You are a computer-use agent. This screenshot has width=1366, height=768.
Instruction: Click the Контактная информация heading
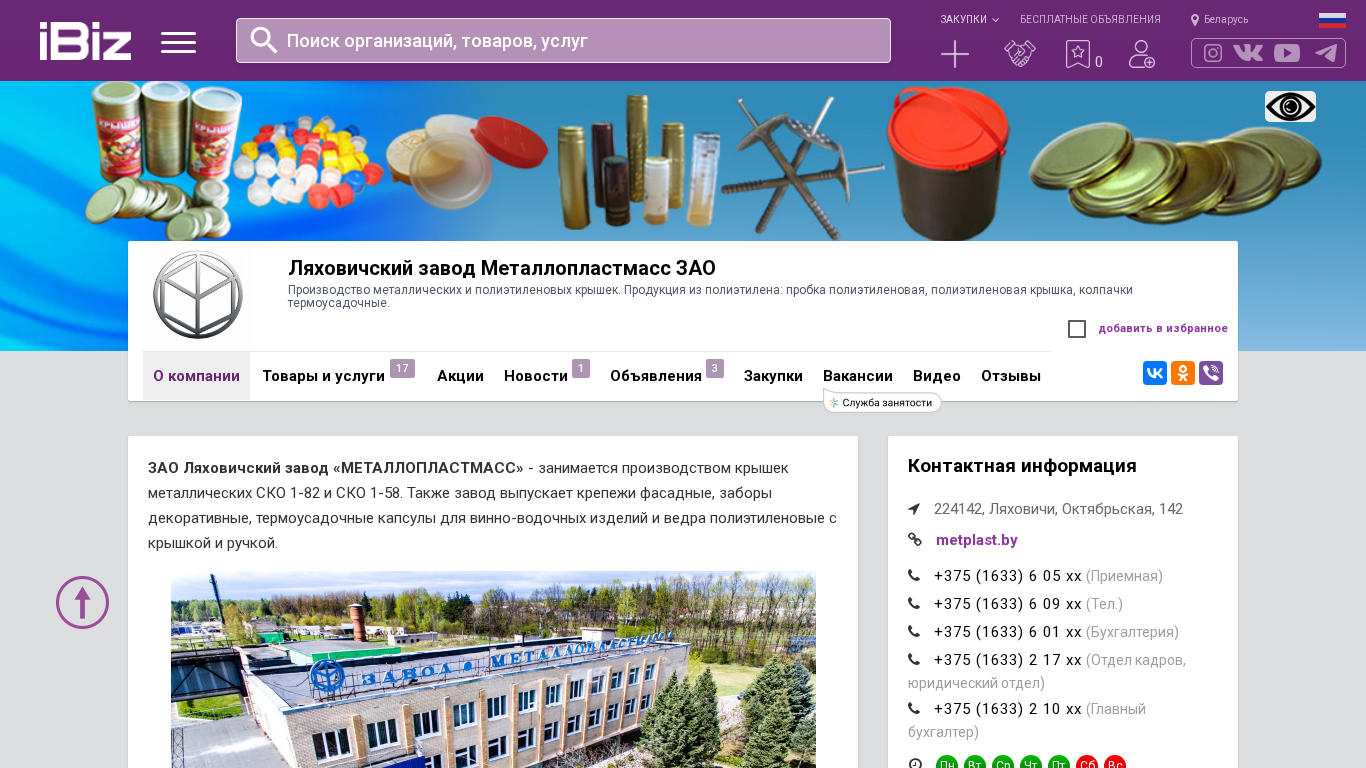coord(1022,466)
